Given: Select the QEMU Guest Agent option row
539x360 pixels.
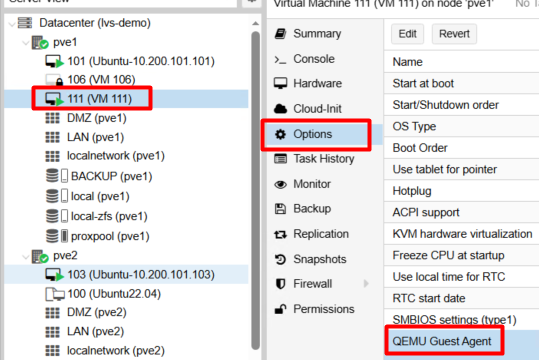Looking at the screenshot, I should click(461, 341).
